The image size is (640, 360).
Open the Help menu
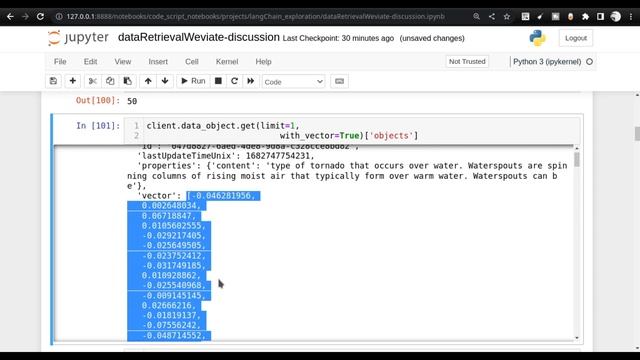tap(263, 62)
